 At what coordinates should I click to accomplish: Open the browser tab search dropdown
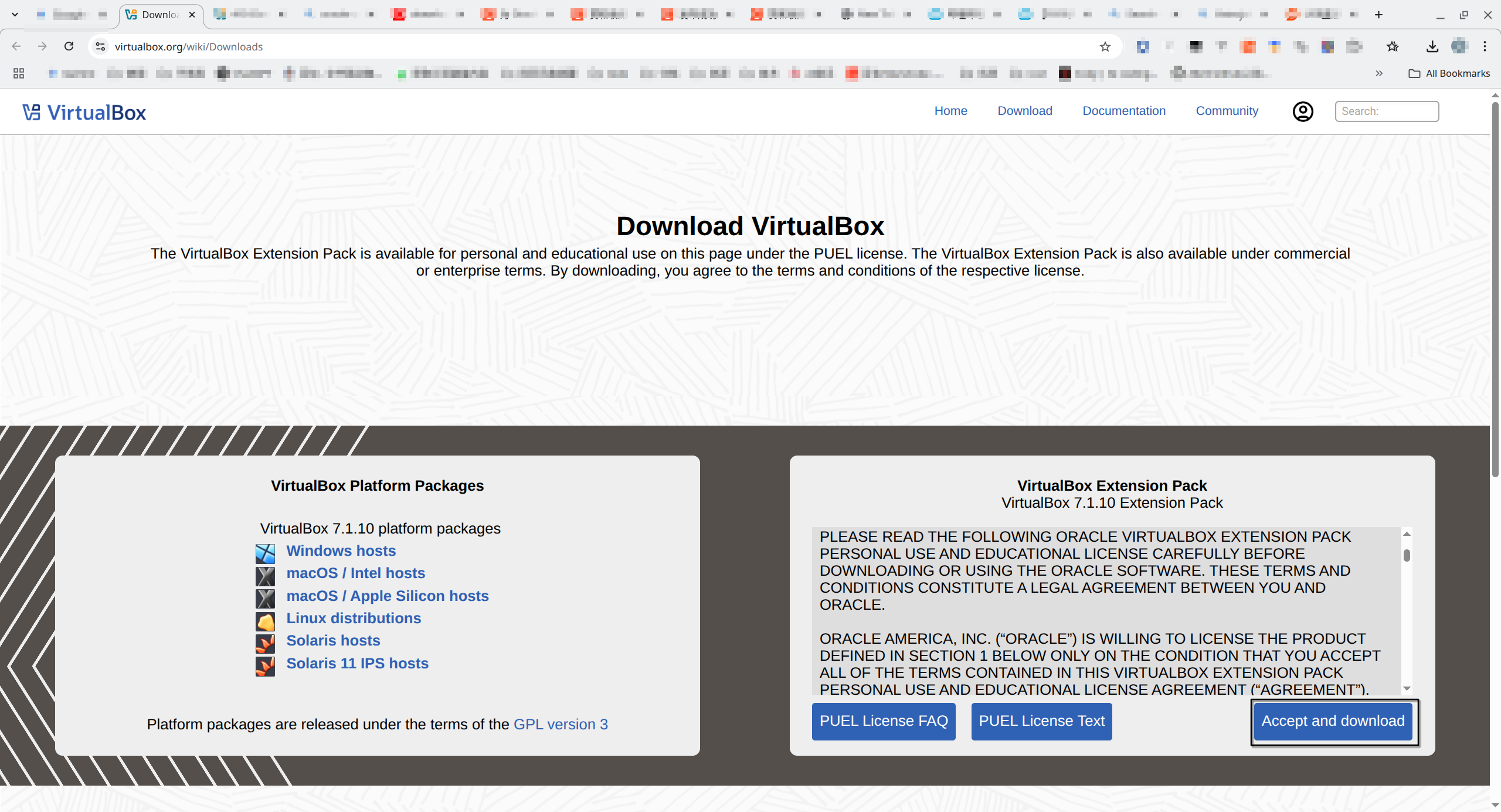pos(14,14)
